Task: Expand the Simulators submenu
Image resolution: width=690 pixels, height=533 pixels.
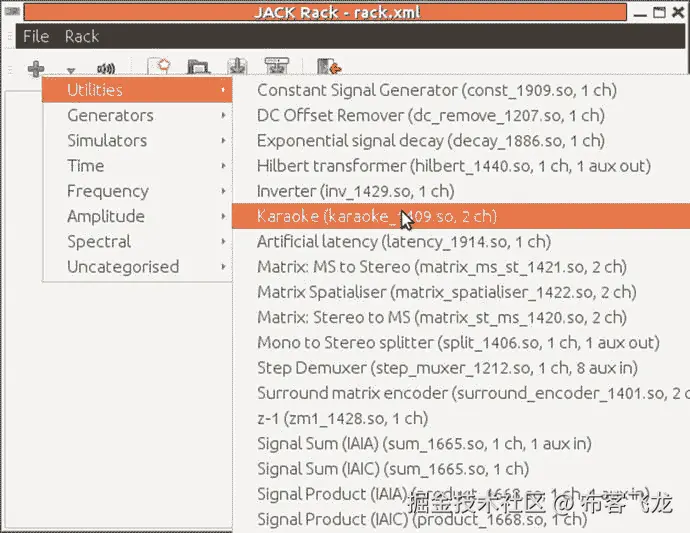Action: click(137, 140)
